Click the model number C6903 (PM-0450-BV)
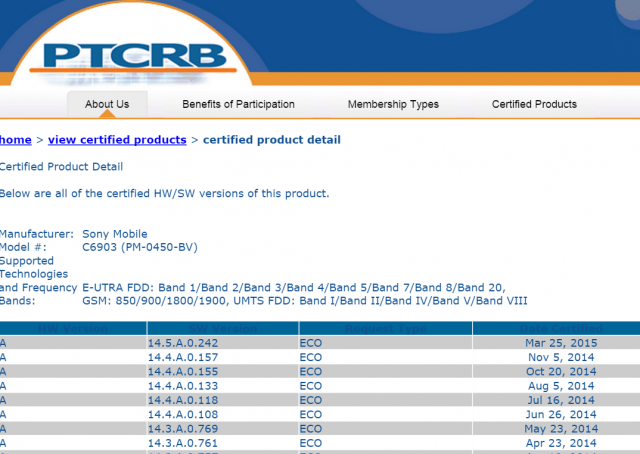 (x=140, y=247)
